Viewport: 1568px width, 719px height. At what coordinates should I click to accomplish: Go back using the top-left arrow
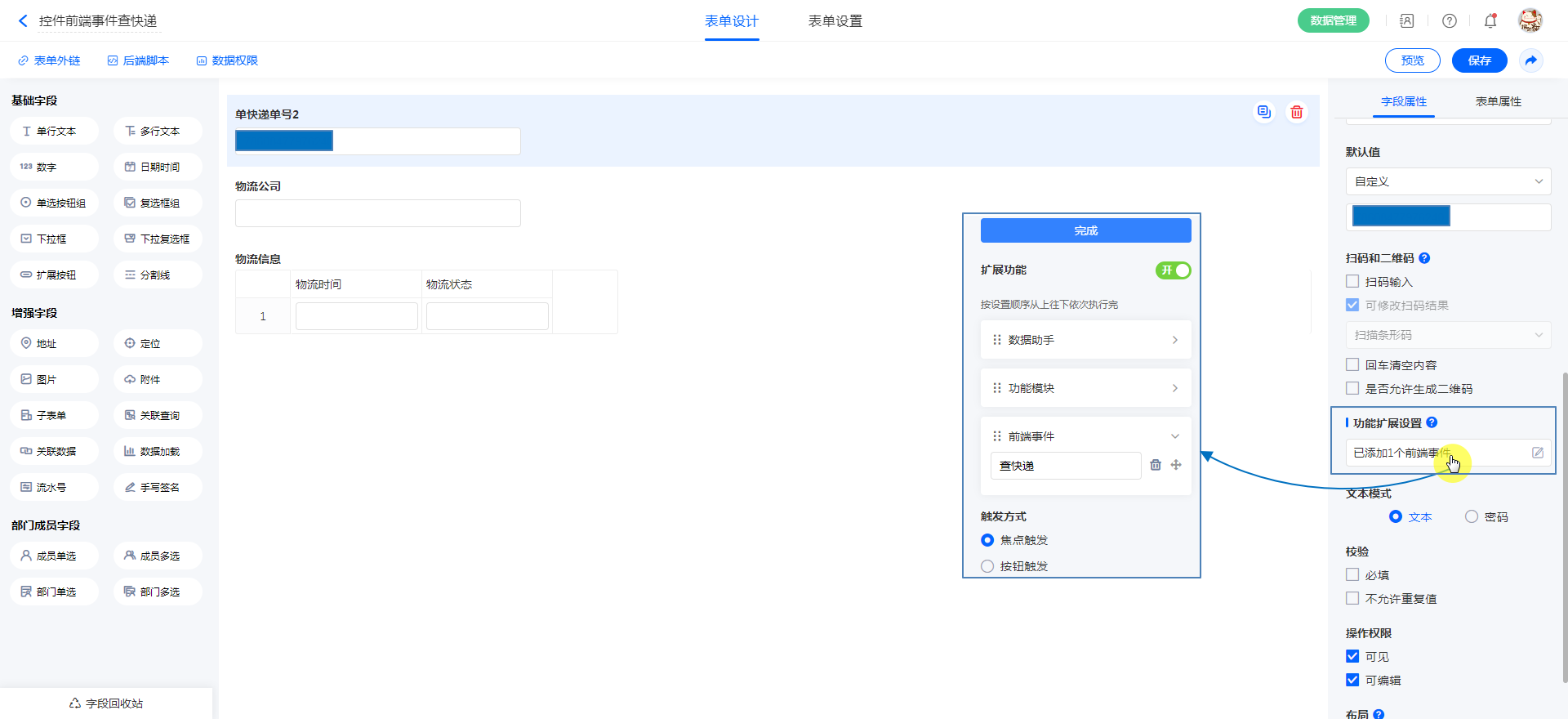pos(23,21)
